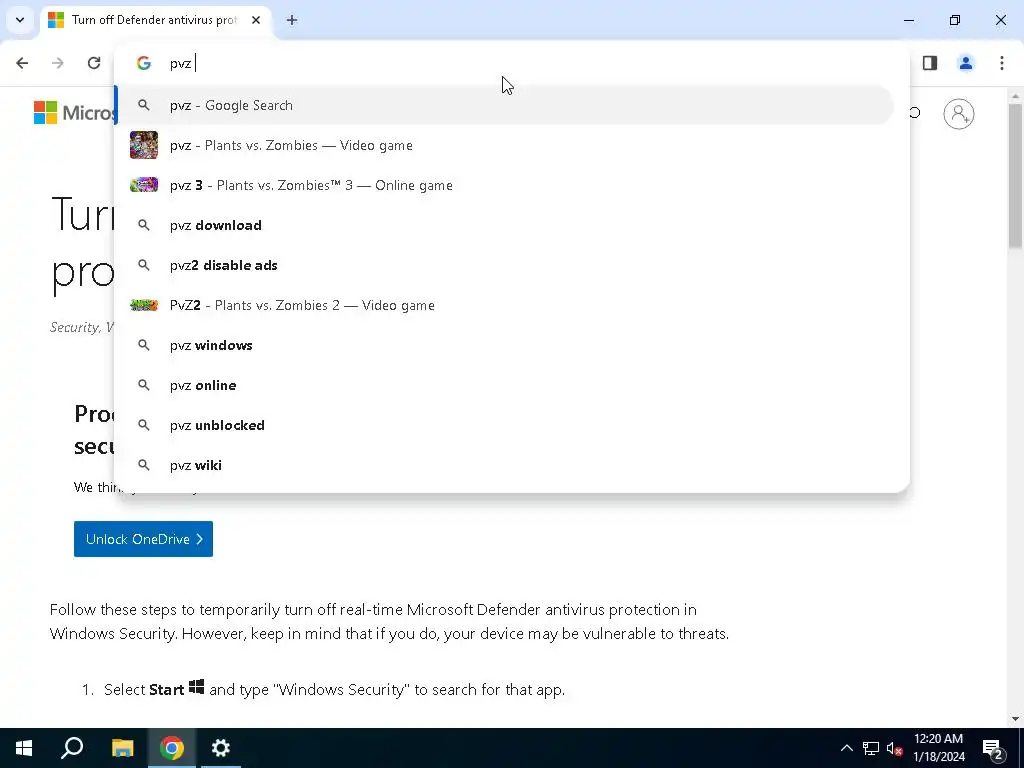Open the Windows Start menu
1024x768 pixels.
click(24, 748)
